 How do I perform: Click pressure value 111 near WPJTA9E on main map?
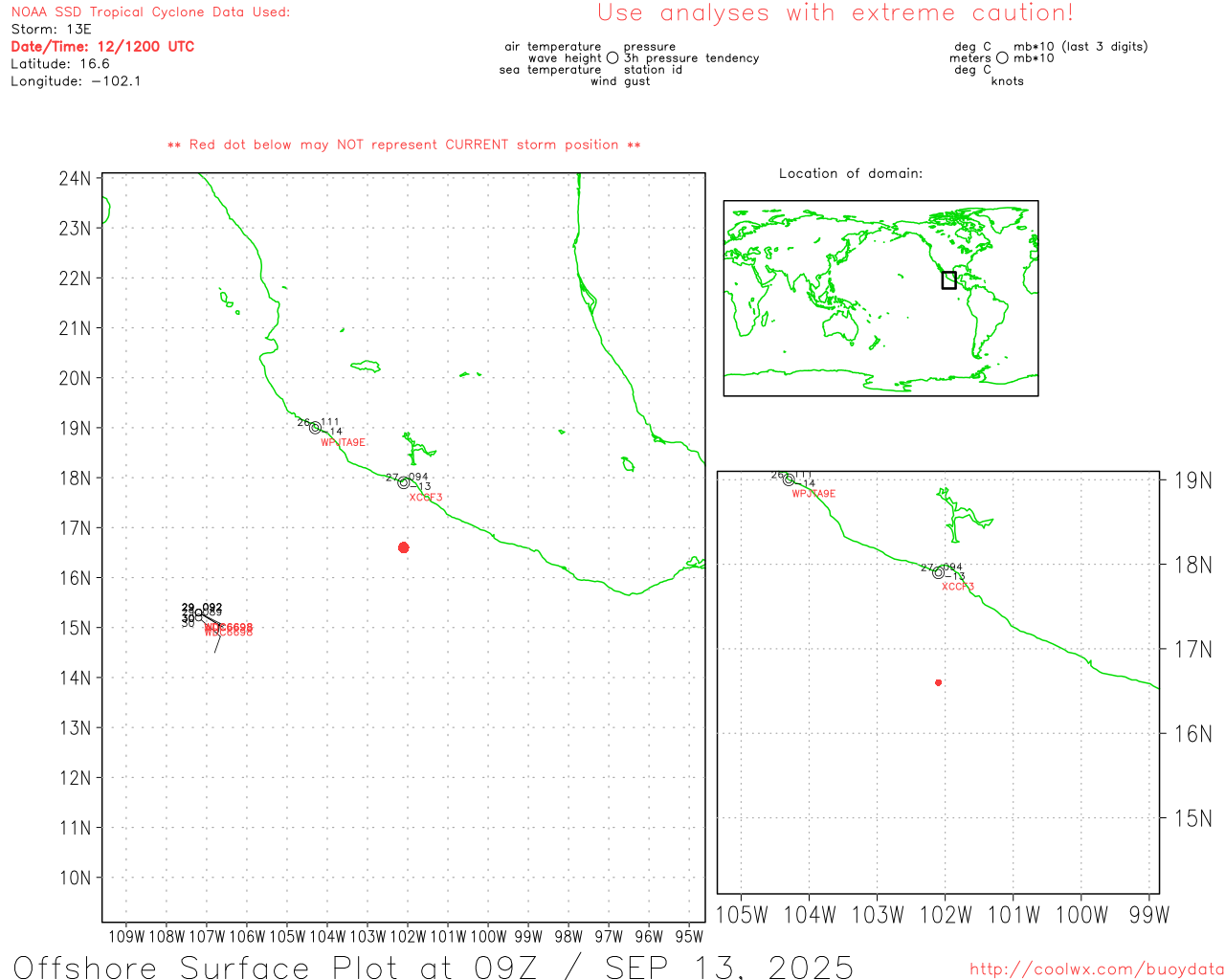pyautogui.click(x=330, y=422)
